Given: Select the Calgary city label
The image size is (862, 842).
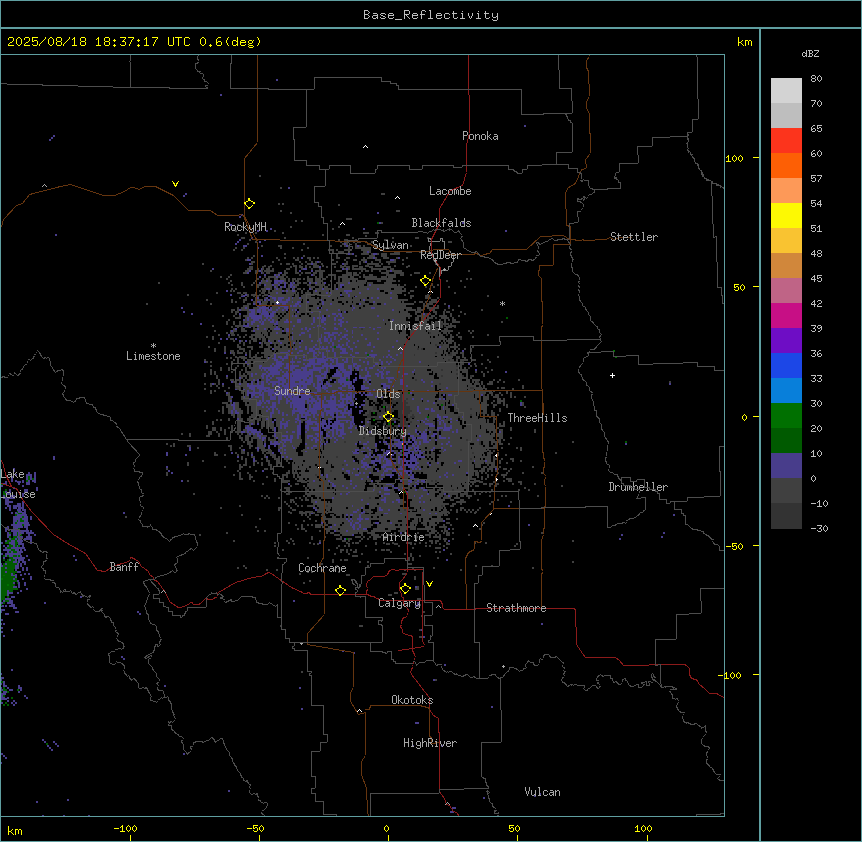Looking at the screenshot, I should 399,603.
